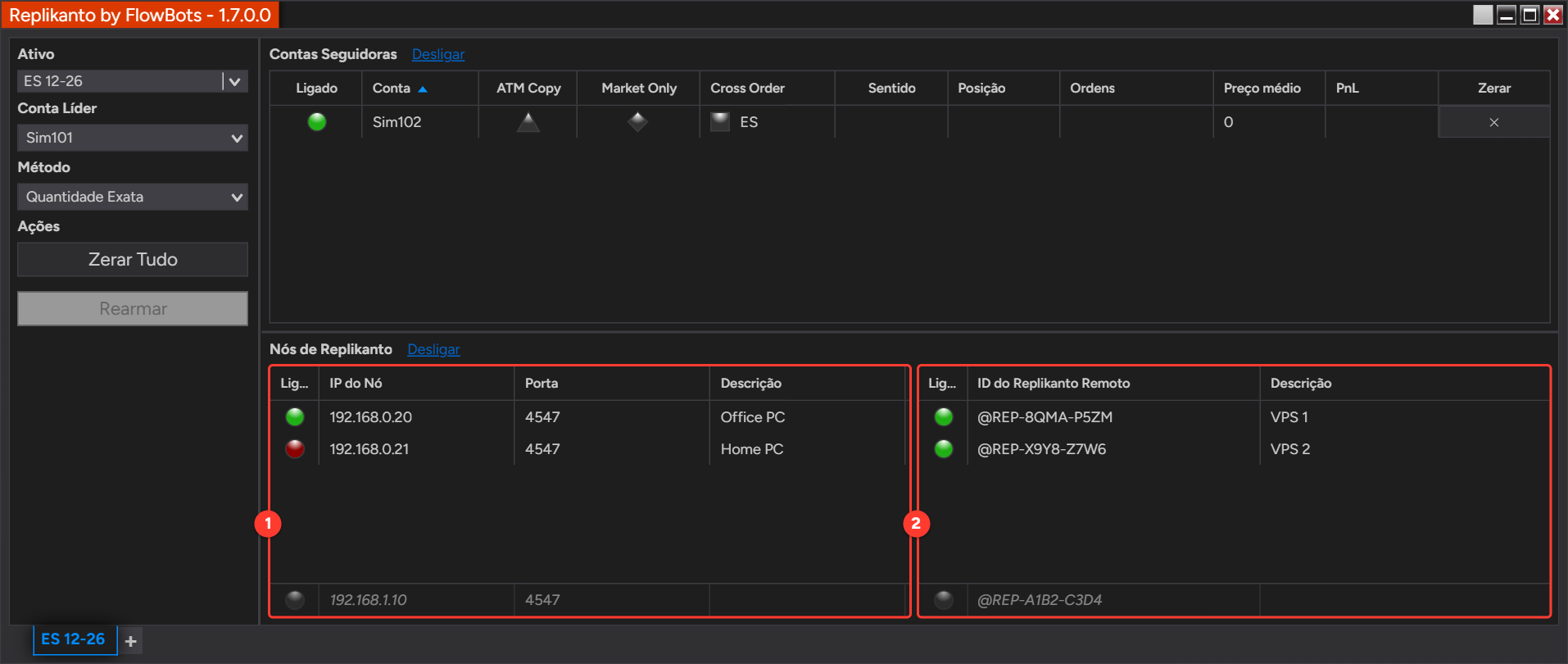Zero the Sim102 position with X button
The width and height of the screenshot is (1568, 664).
pos(1493,122)
